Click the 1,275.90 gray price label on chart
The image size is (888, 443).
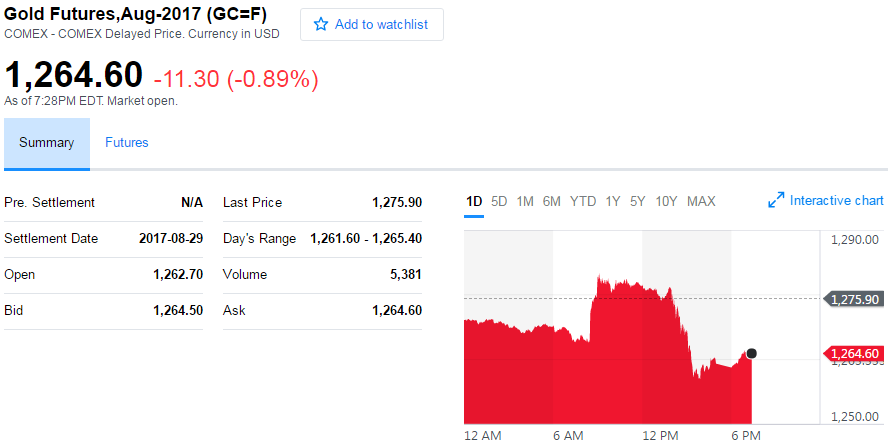tap(855, 299)
